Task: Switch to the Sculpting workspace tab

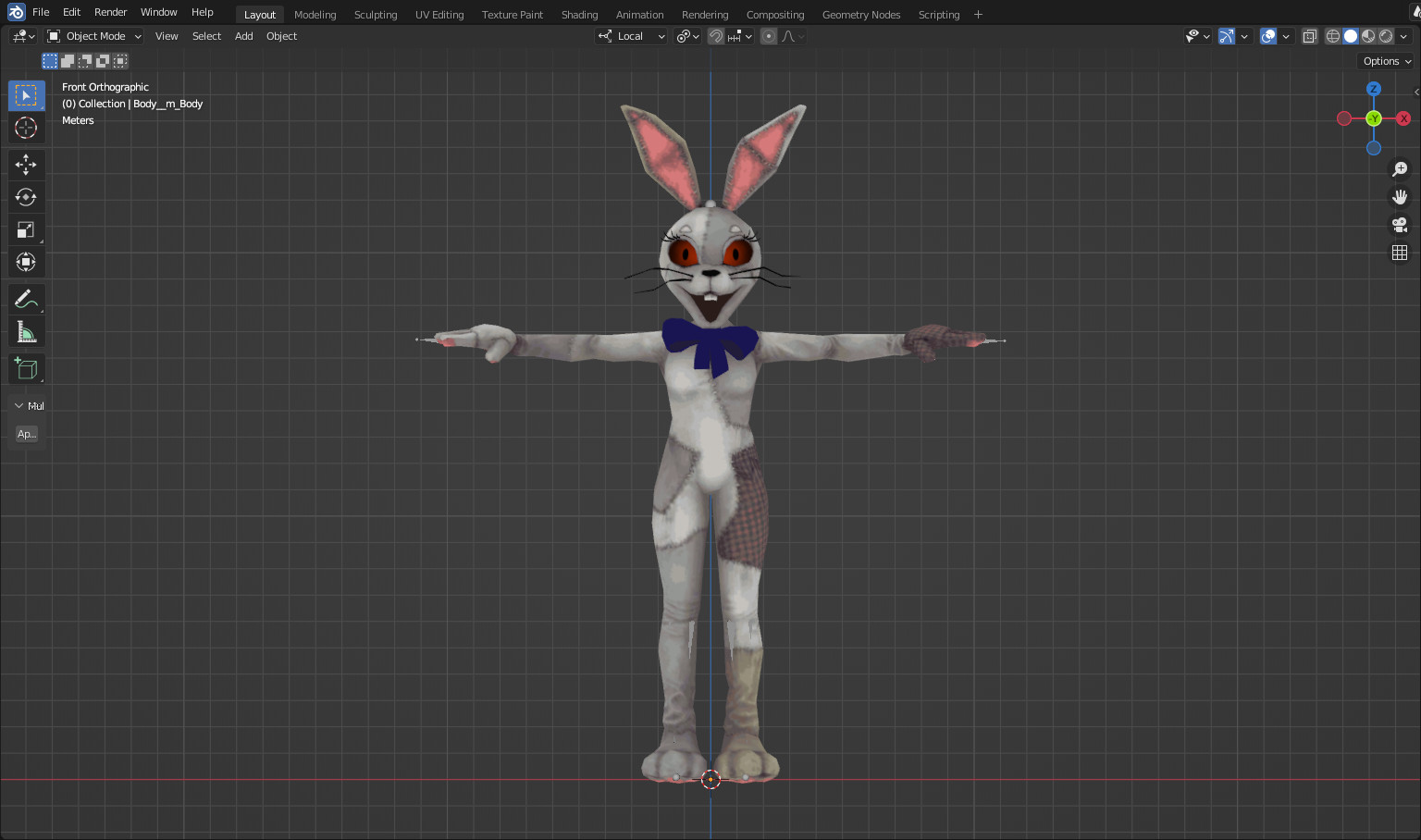Action: [x=376, y=15]
